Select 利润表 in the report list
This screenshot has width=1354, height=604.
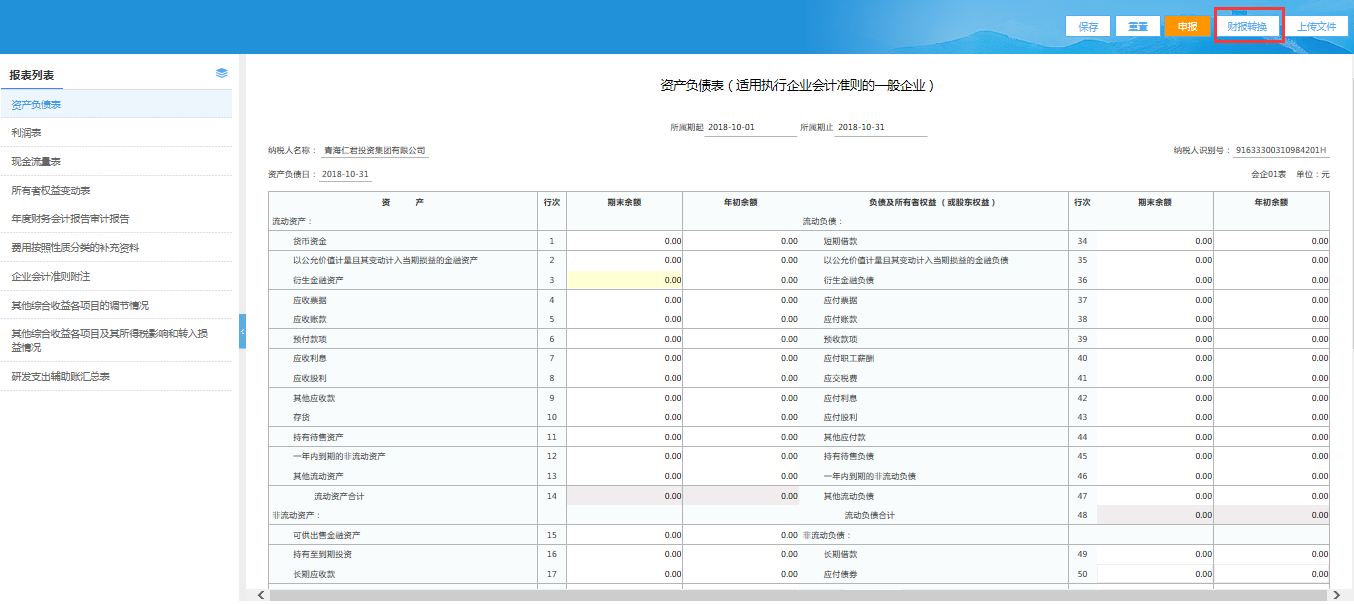click(x=26, y=132)
